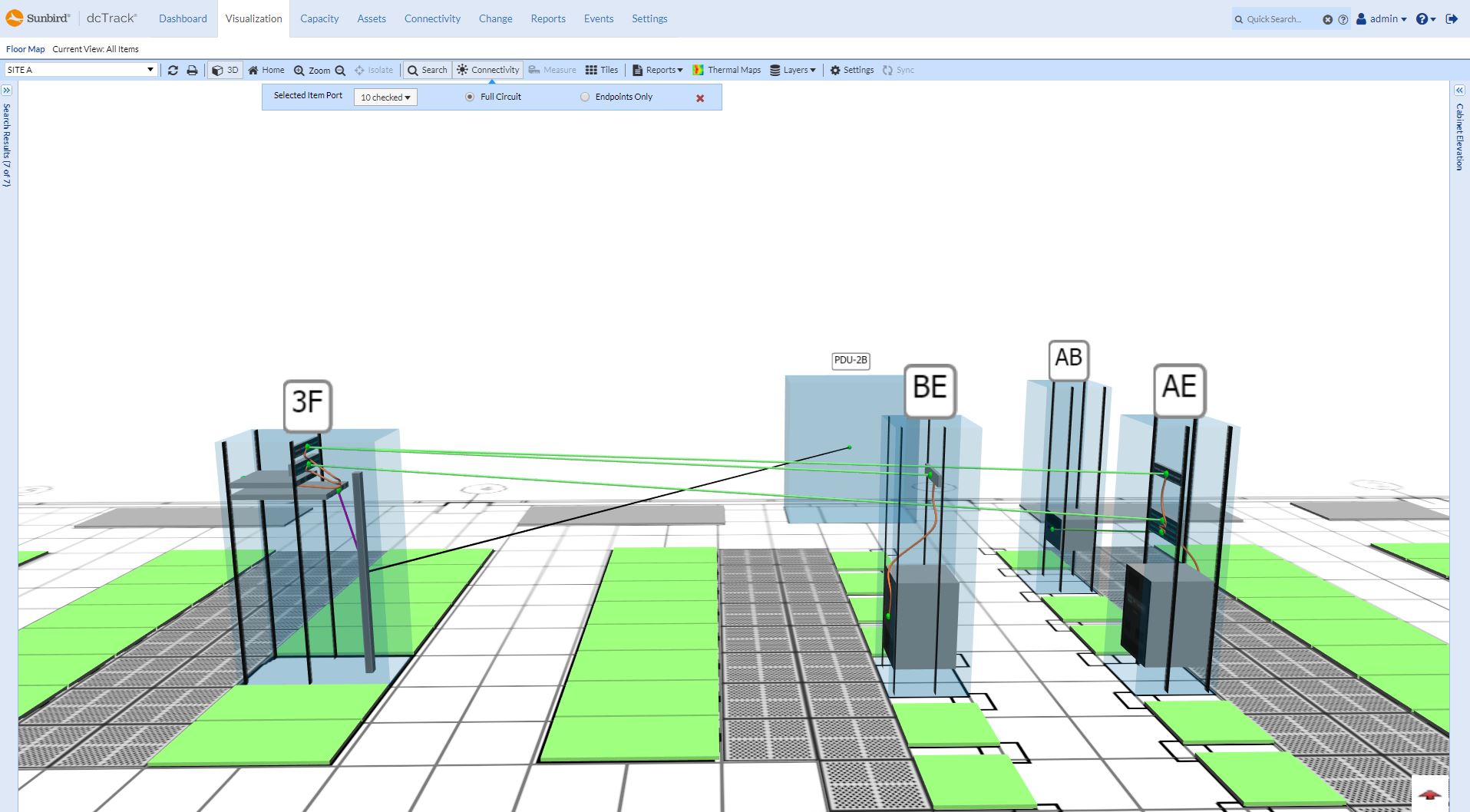
Task: Print the current floor map
Action: [191, 70]
